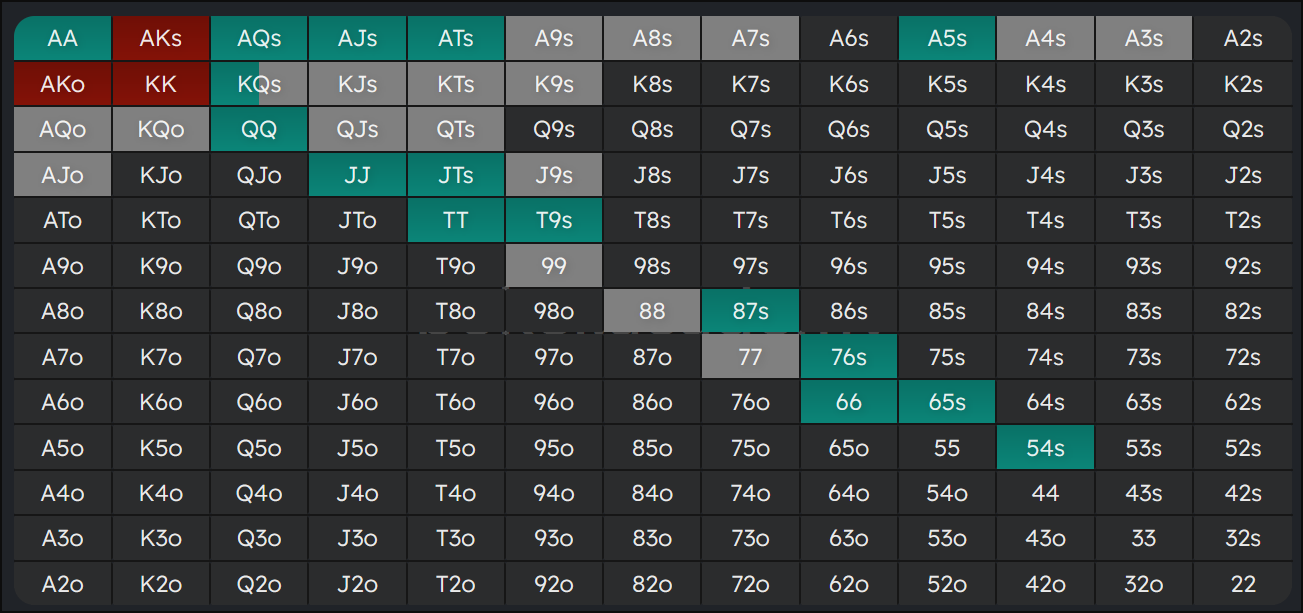Select the JTs suited connector cell
Viewport: 1303px width, 613px height.
point(456,176)
